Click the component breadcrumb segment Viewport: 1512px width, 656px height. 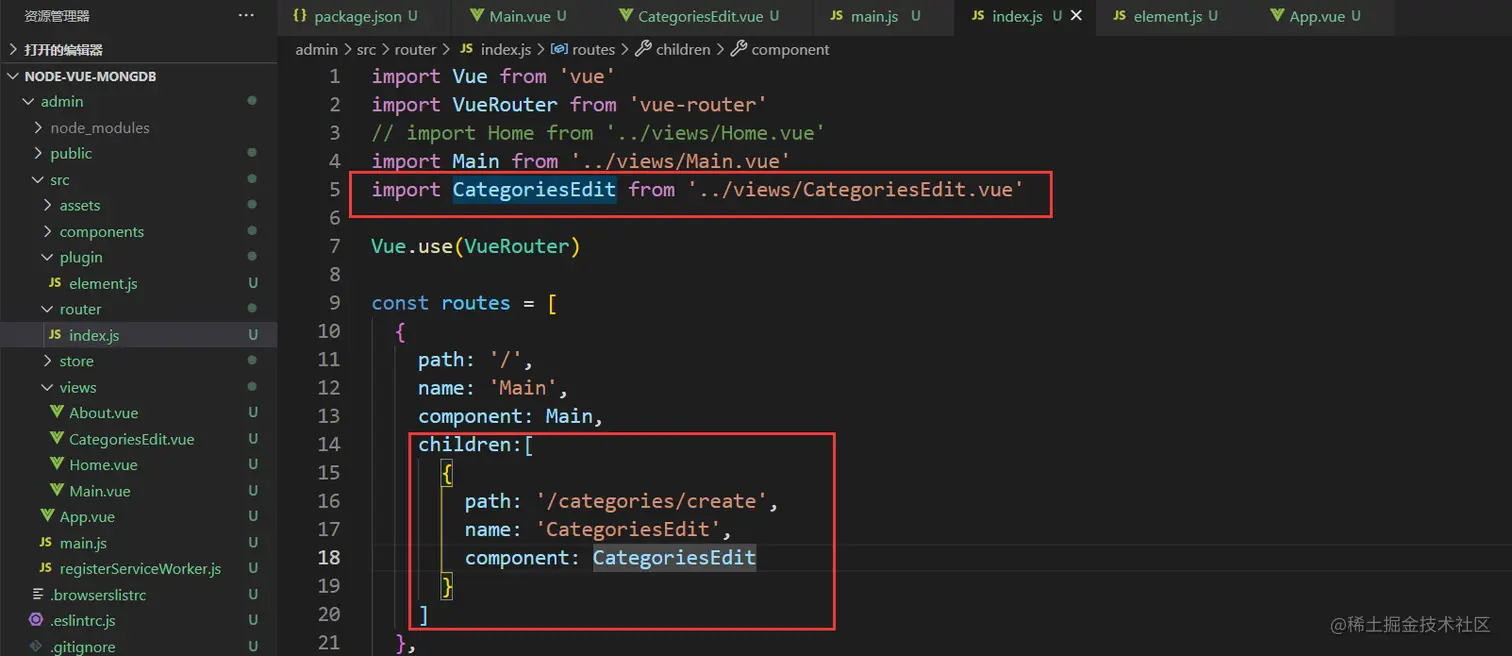790,49
